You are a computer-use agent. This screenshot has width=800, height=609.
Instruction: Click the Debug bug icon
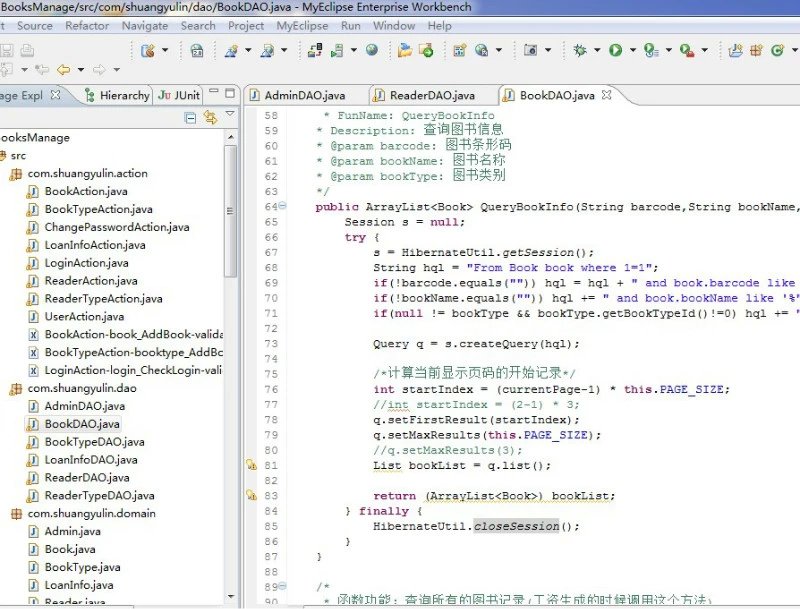[x=580, y=50]
